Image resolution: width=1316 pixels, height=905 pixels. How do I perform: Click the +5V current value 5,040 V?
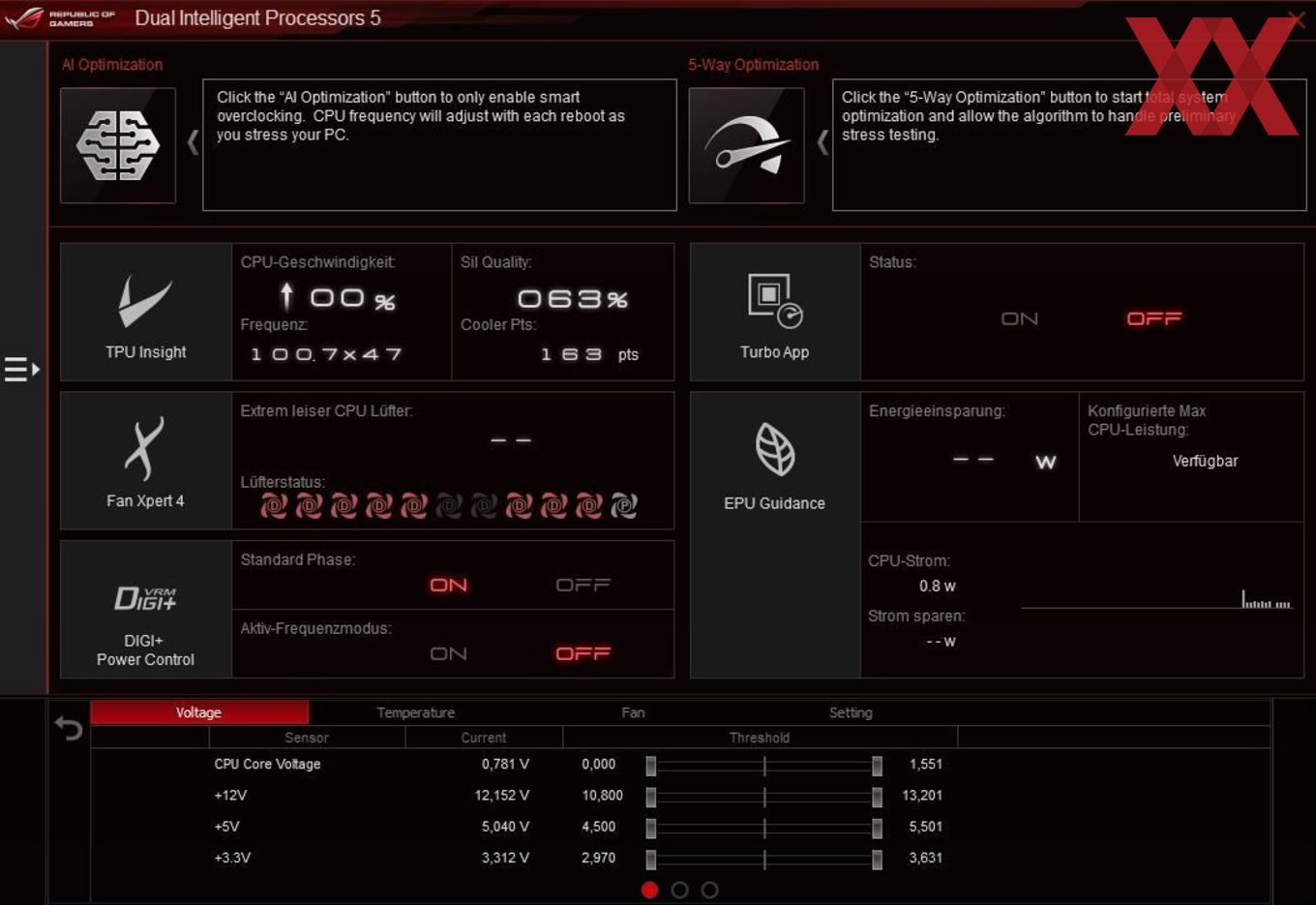505,827
